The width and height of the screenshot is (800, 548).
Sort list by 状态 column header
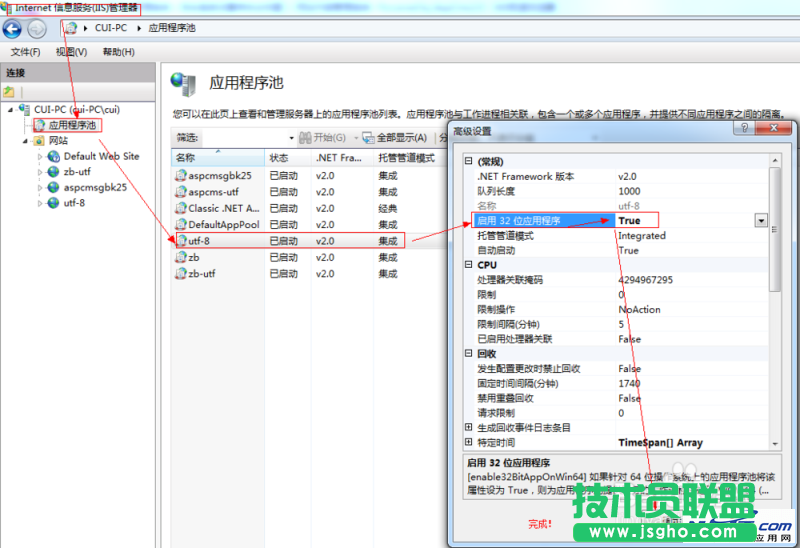coord(288,158)
